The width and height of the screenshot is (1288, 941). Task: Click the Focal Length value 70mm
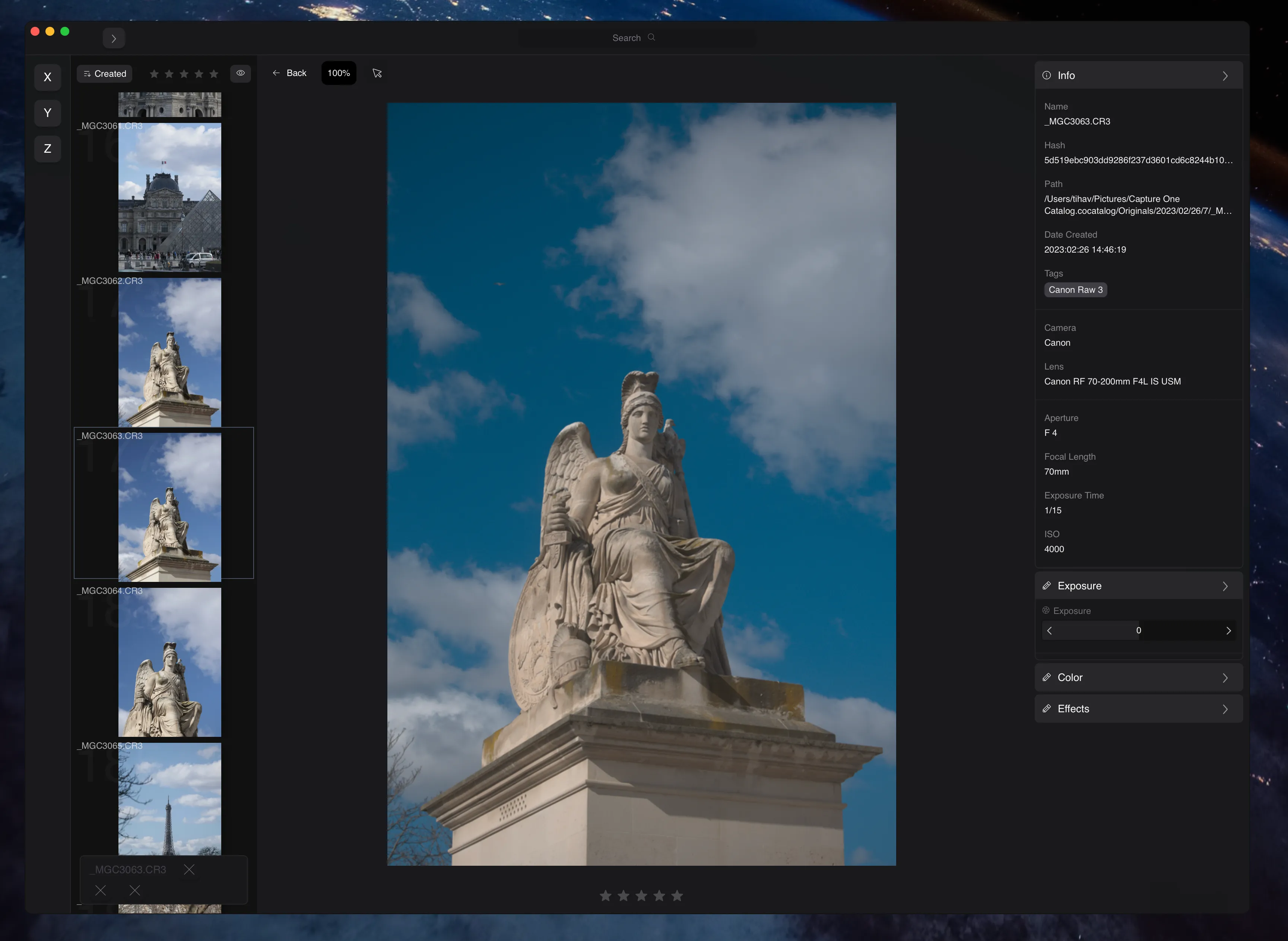[1056, 471]
